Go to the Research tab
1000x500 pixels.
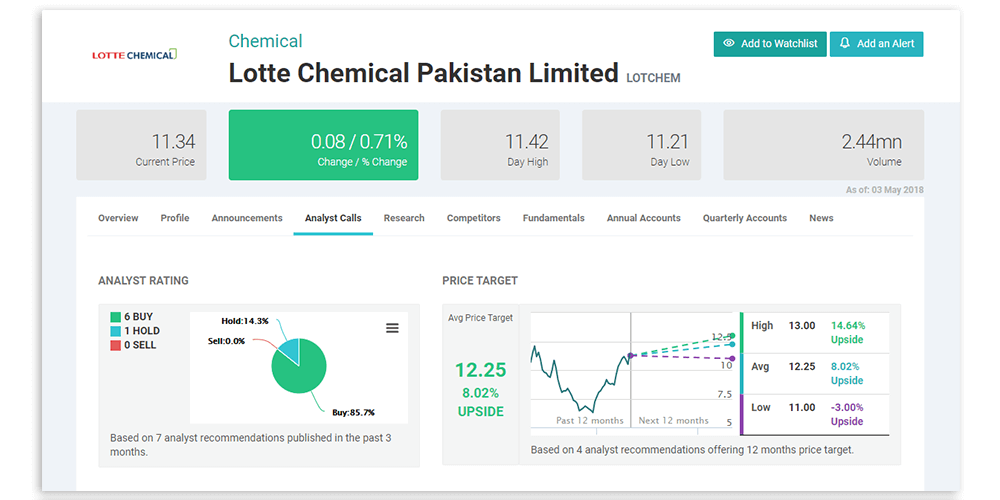pos(404,218)
